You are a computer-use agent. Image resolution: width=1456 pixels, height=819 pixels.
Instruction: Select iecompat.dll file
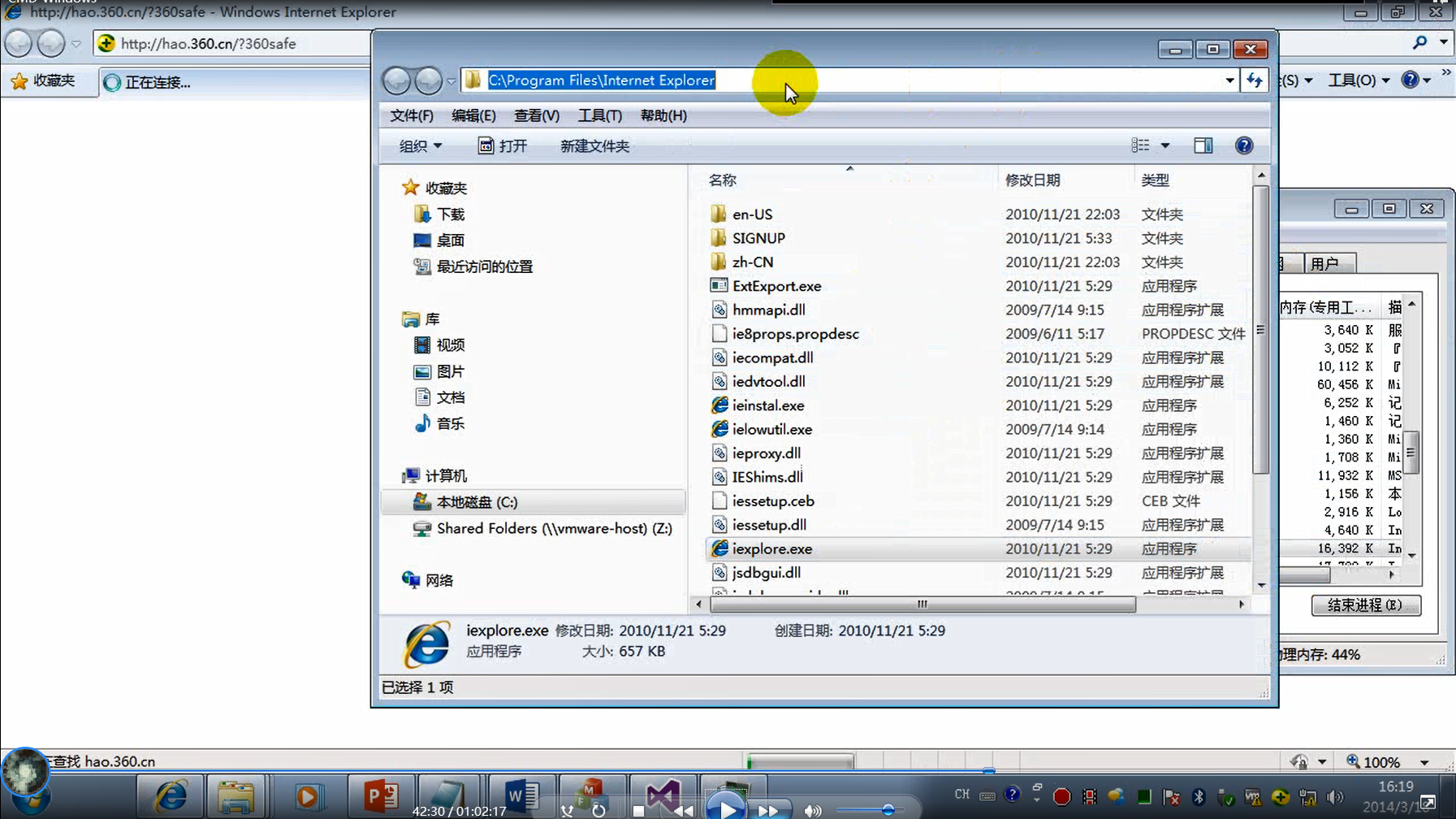[x=772, y=357]
